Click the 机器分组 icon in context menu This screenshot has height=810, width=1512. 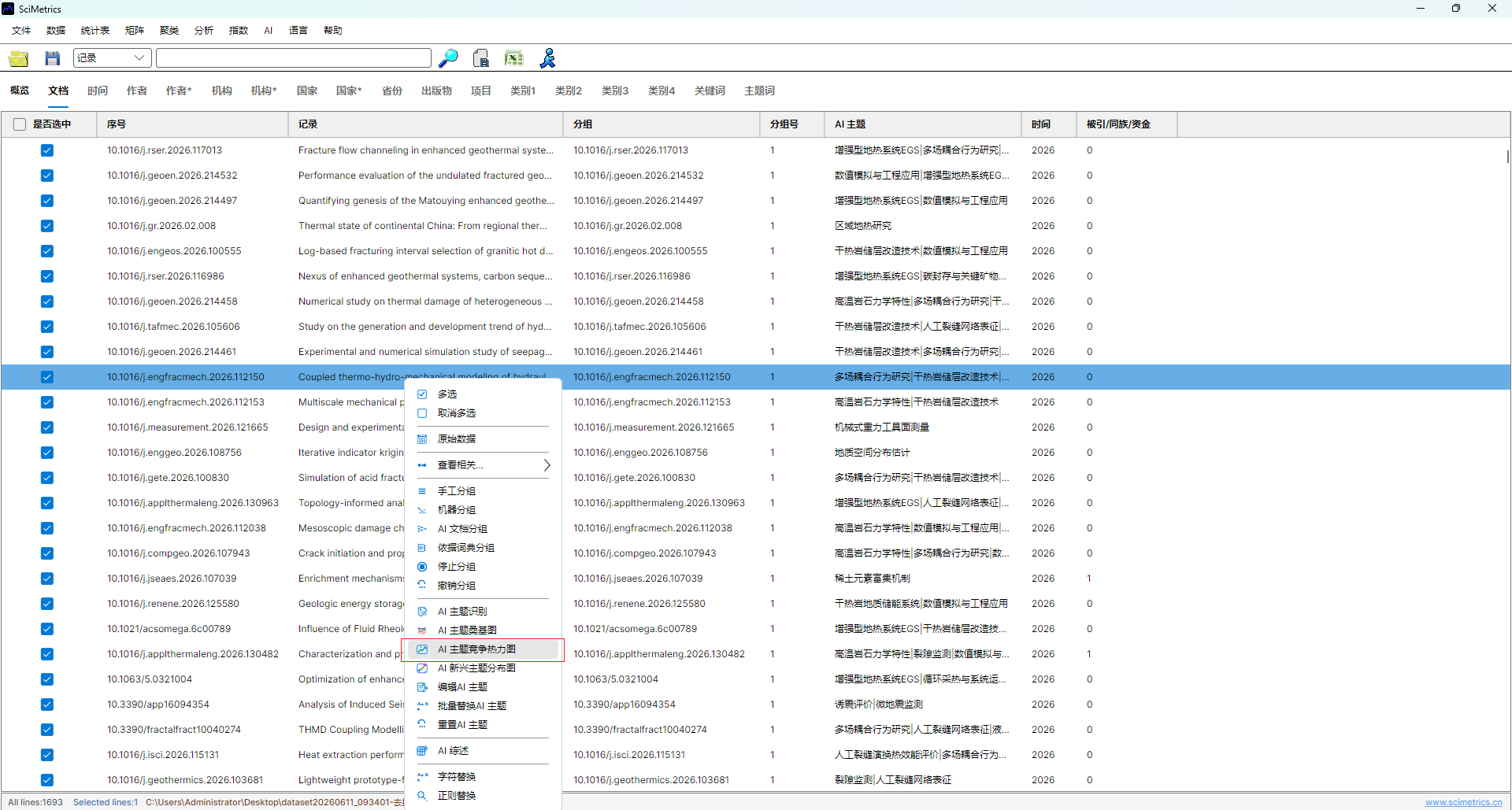[x=422, y=510]
